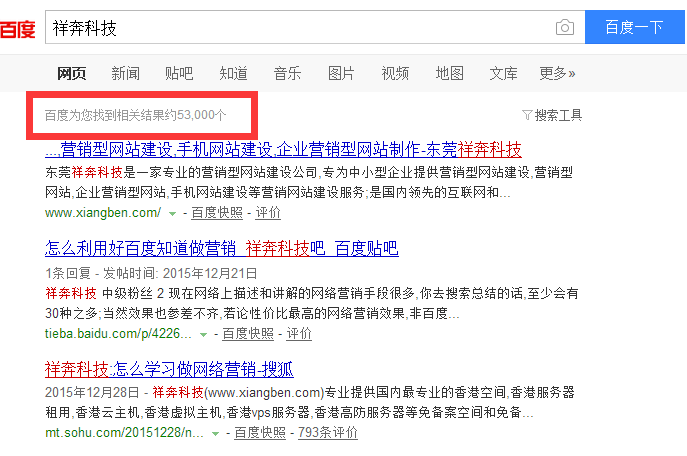Open 百度快照 for mt.sohu.com result
Viewport: 687px width, 456px height.
(x=260, y=433)
